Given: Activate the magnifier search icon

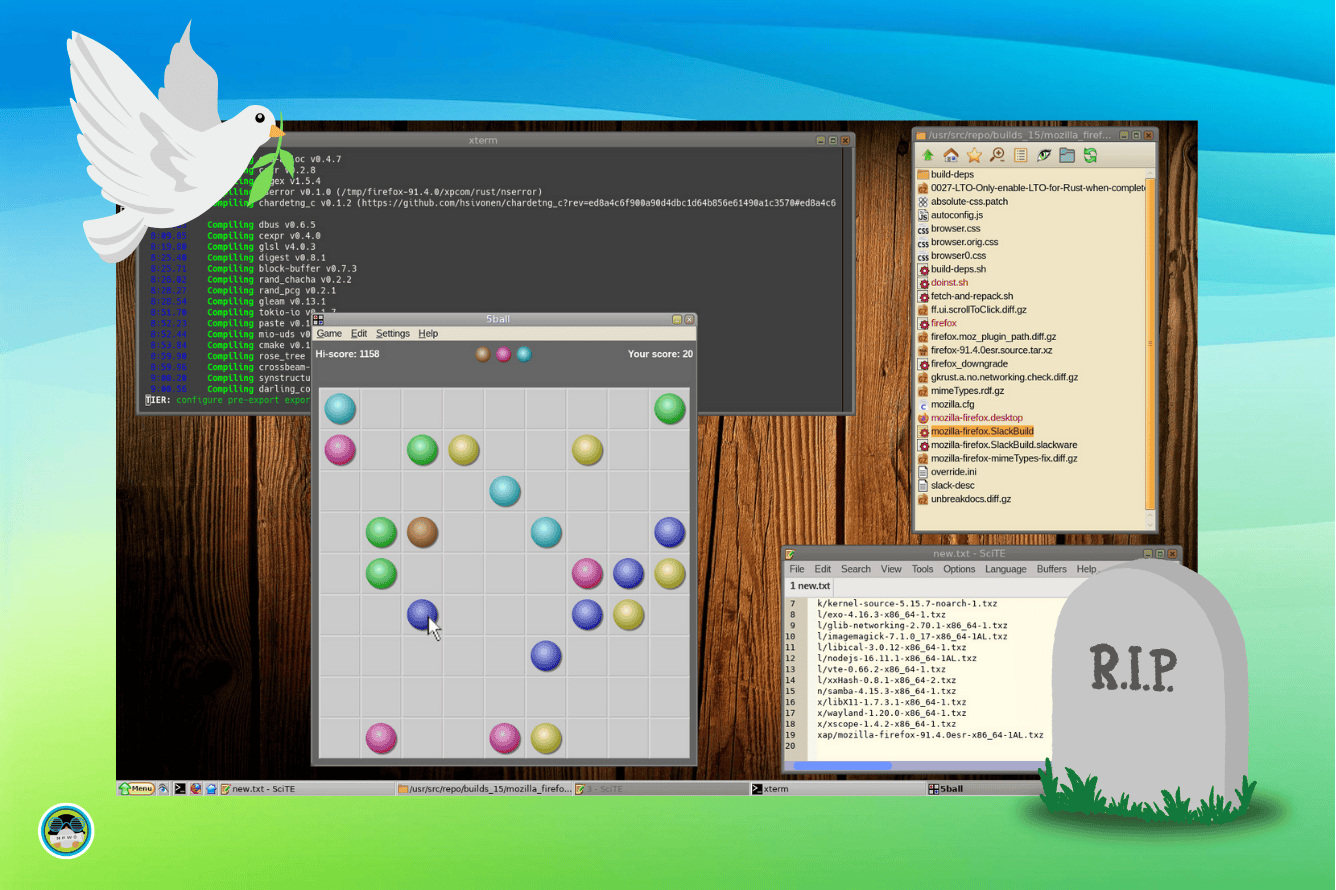Looking at the screenshot, I should click(x=996, y=155).
